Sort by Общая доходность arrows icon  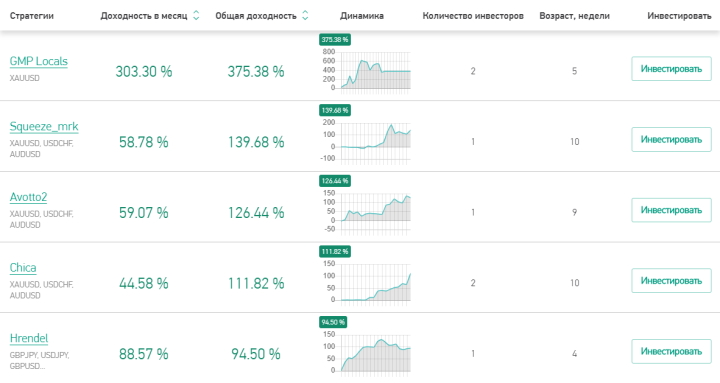pos(305,16)
